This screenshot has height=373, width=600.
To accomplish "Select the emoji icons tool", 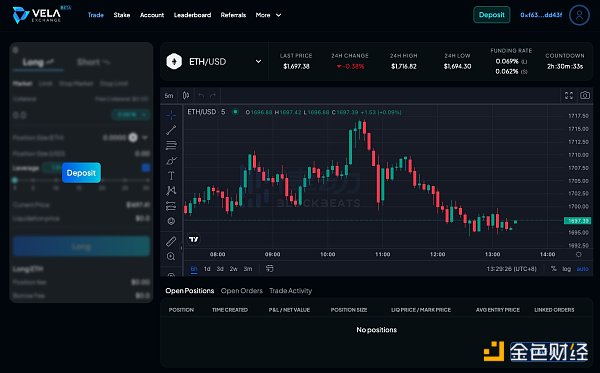I will pyautogui.click(x=171, y=221).
